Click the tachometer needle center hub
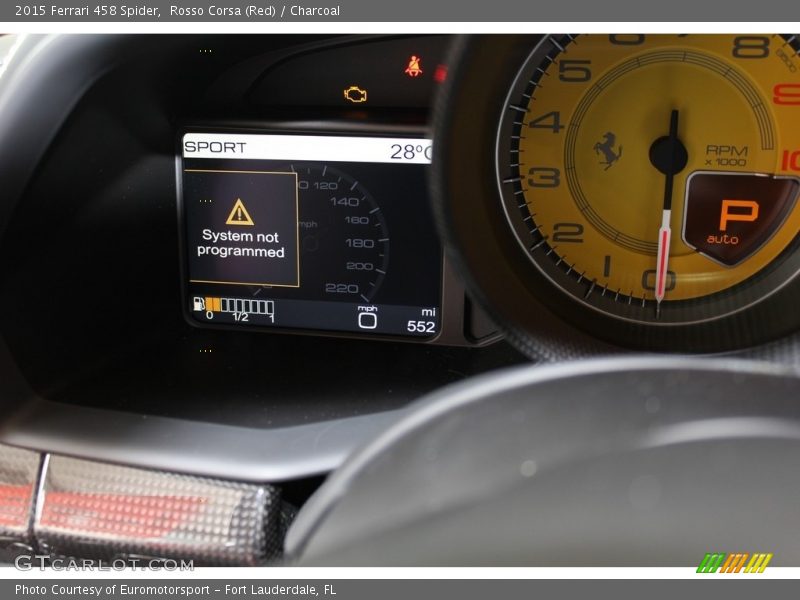The height and width of the screenshot is (600, 800). tap(668, 155)
